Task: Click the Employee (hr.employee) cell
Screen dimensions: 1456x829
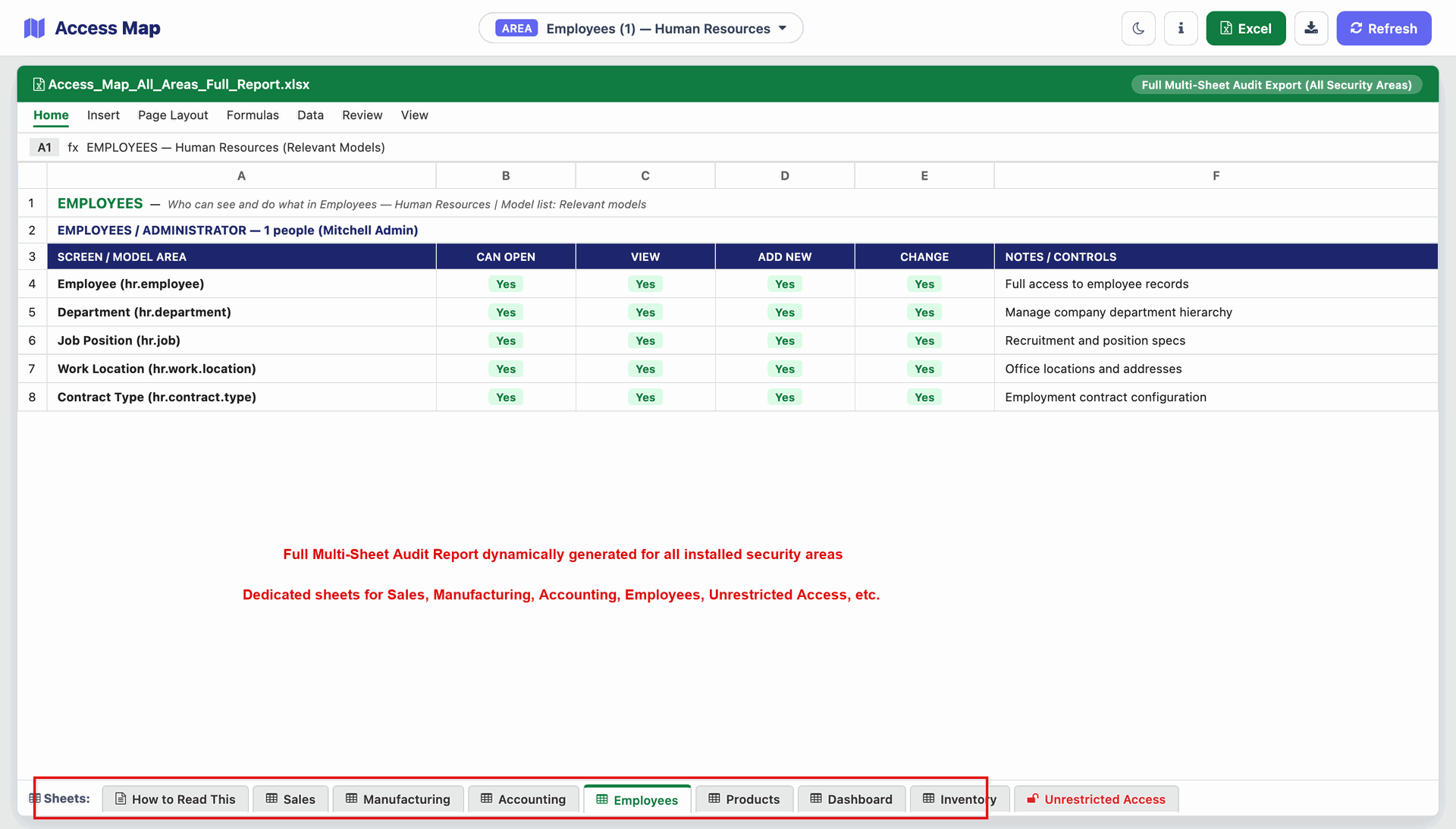Action: (x=241, y=284)
